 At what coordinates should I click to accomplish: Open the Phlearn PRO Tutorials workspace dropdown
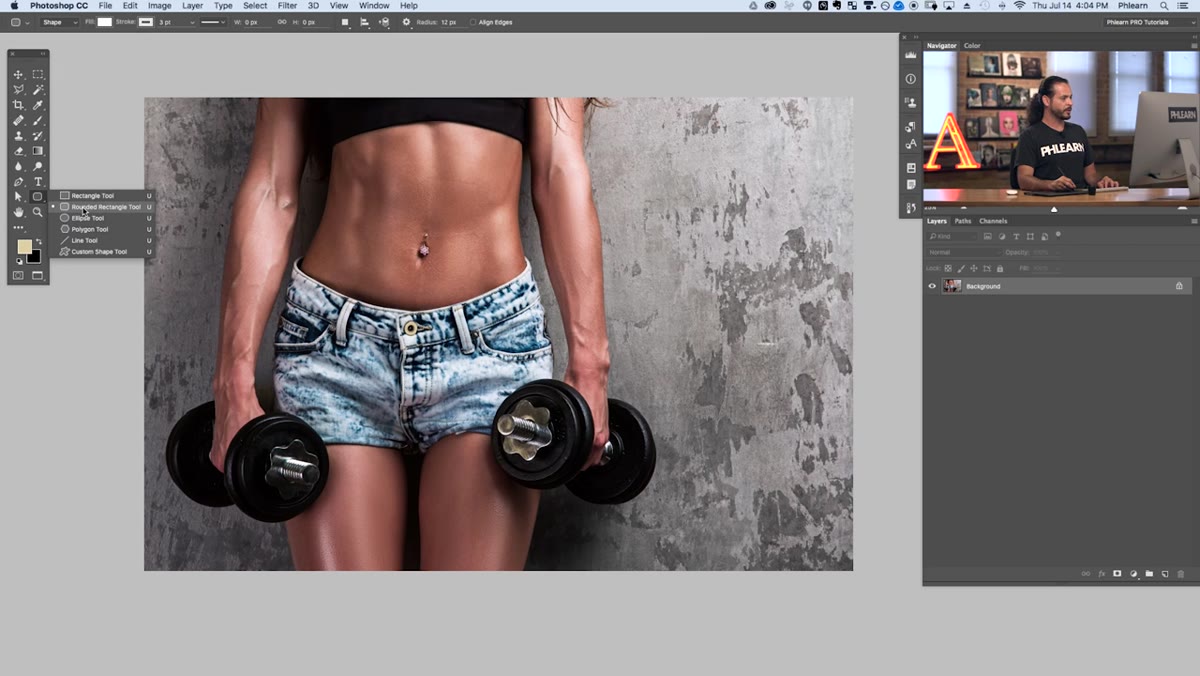pyautogui.click(x=1150, y=22)
